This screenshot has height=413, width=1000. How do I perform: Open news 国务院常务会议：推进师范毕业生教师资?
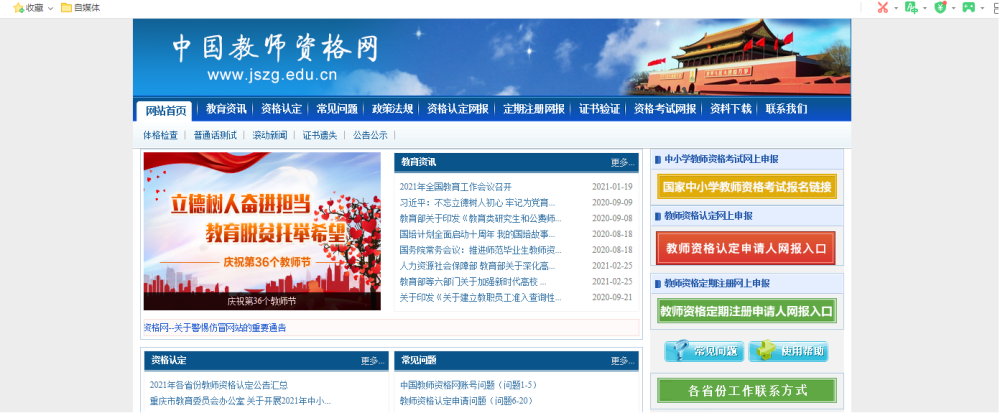(x=480, y=250)
